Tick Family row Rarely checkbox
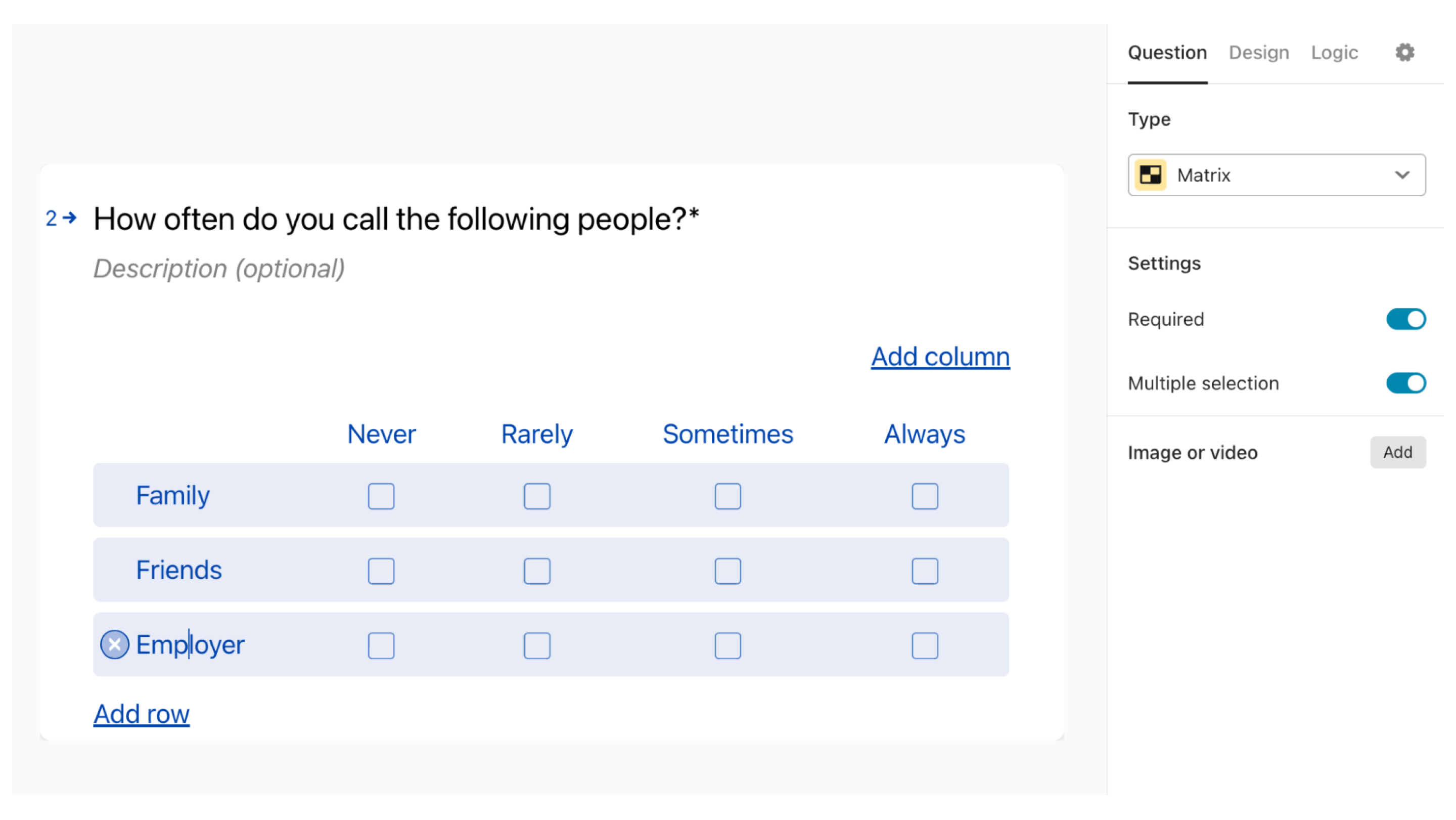The image size is (1456, 820). [536, 496]
